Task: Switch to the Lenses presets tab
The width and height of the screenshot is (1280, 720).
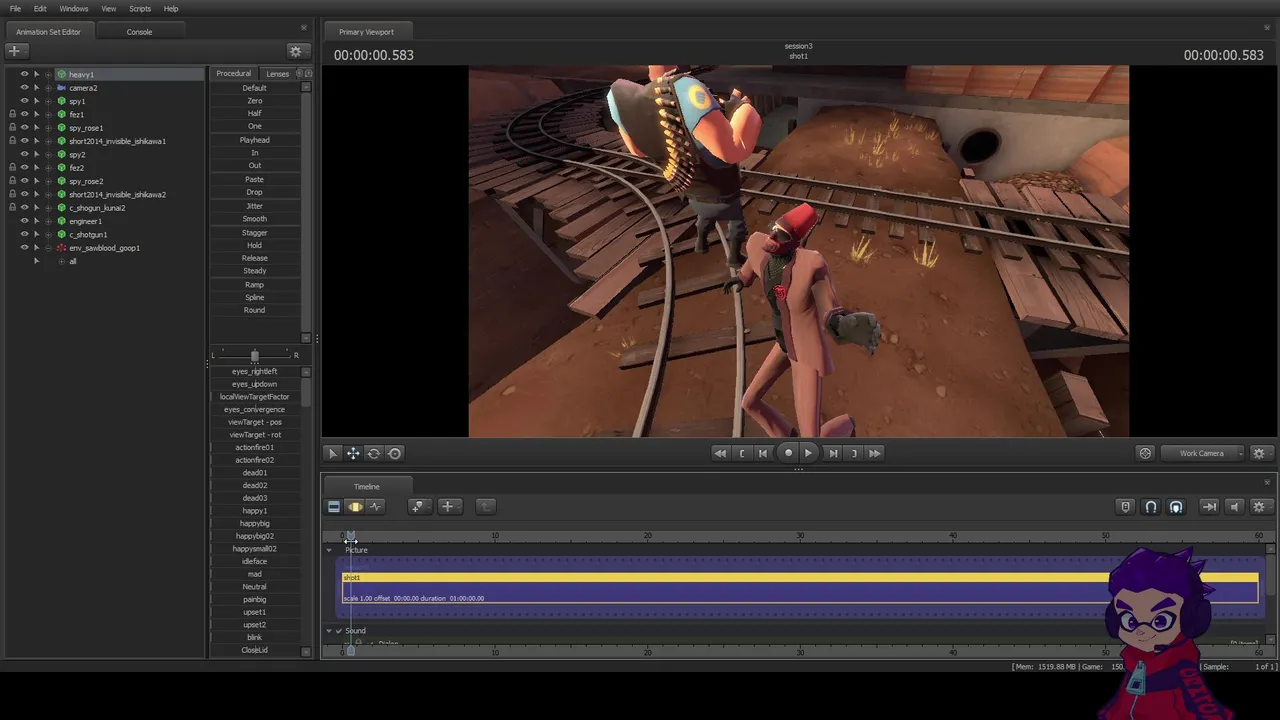Action: pos(277,73)
